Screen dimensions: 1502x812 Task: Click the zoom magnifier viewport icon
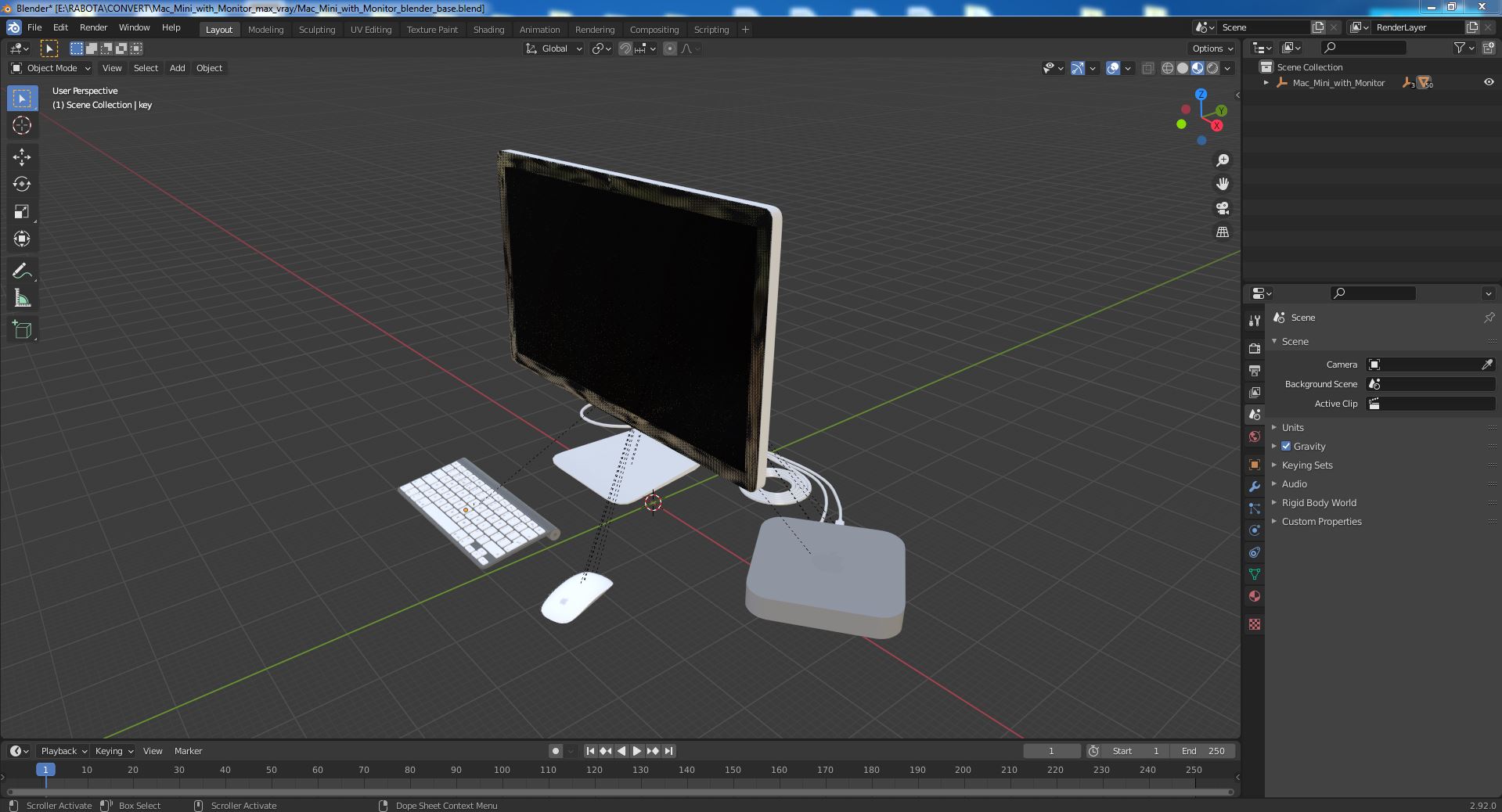[x=1223, y=160]
